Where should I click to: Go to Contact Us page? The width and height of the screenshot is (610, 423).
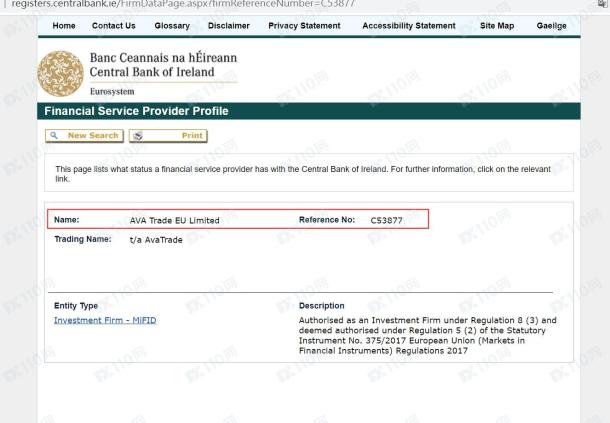(114, 26)
